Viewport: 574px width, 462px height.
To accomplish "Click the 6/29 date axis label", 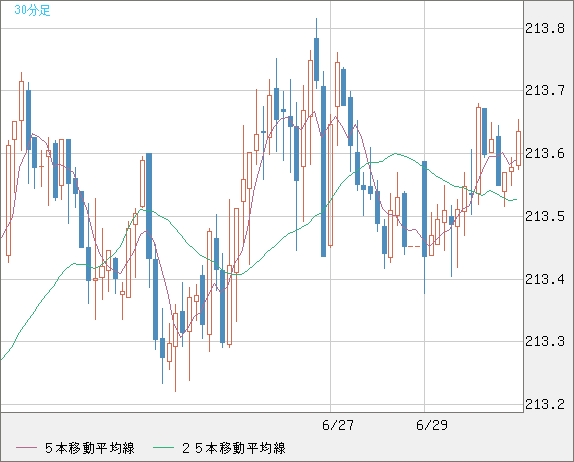I will tap(432, 425).
